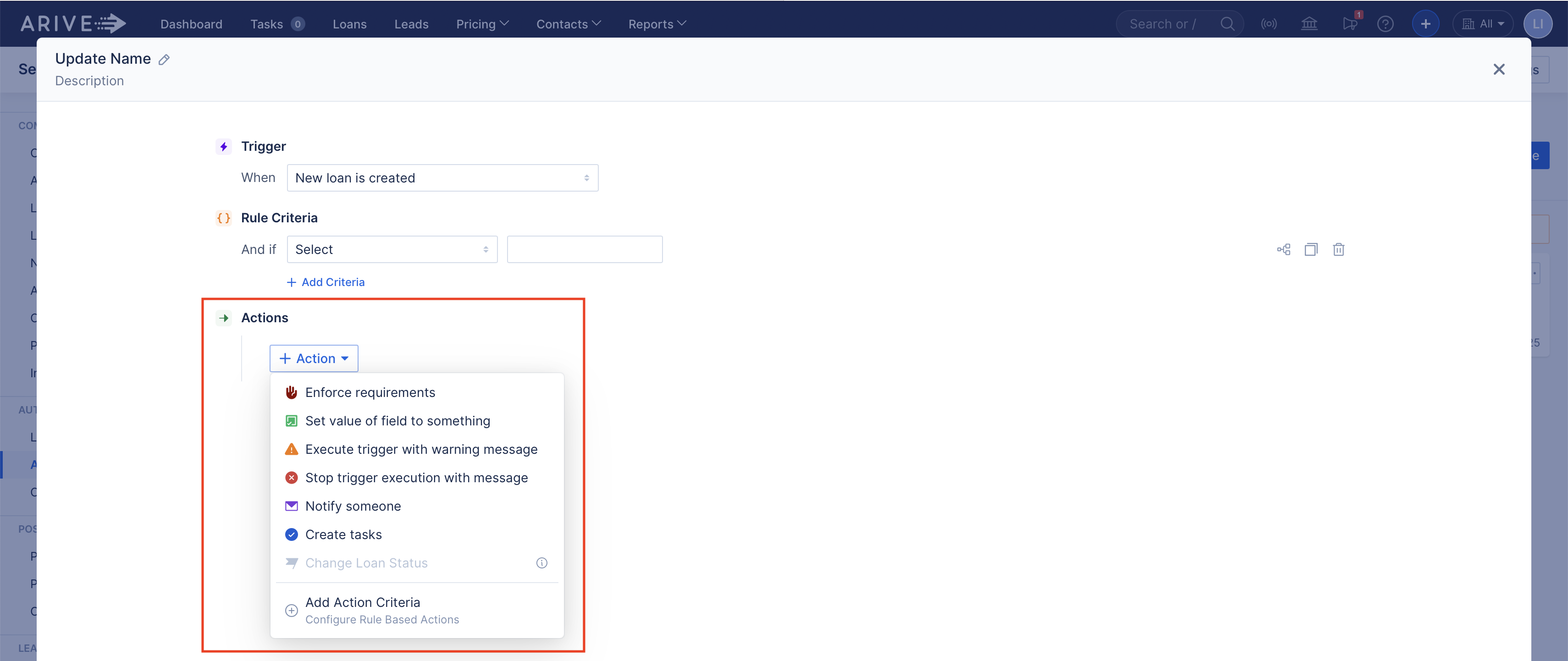This screenshot has width=1568, height=661.
Task: Delete the rule criteria using the trash icon
Action: [x=1339, y=249]
